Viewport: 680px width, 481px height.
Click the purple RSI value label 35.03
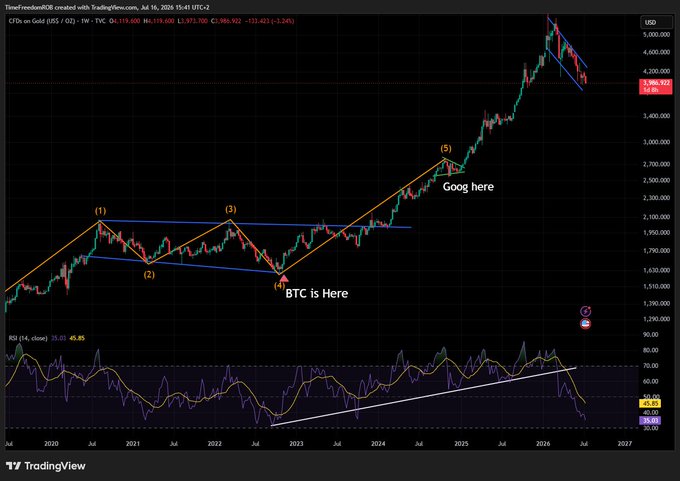650,420
